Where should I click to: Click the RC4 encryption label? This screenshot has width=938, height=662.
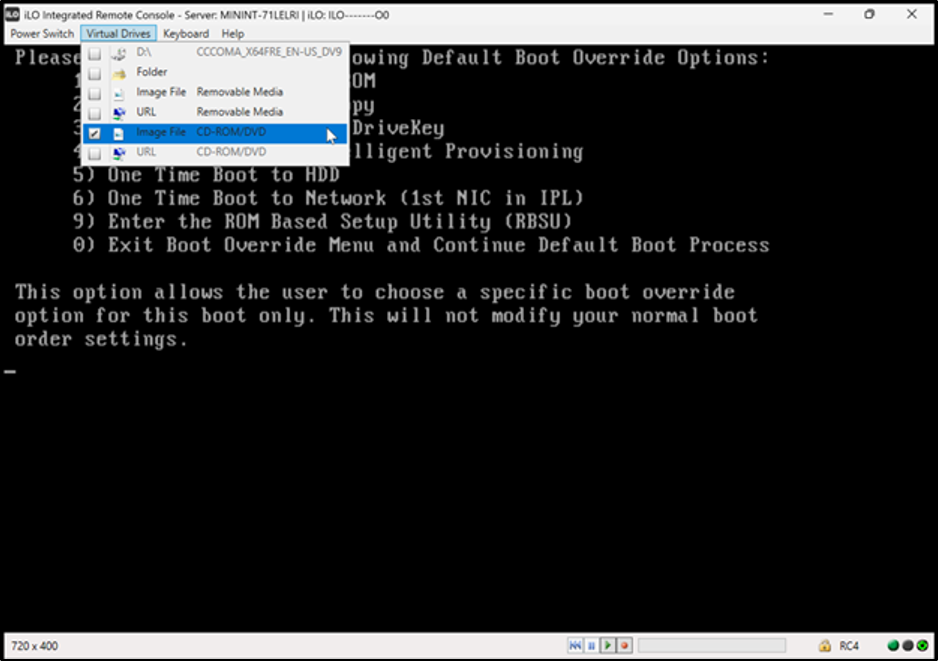pos(849,646)
